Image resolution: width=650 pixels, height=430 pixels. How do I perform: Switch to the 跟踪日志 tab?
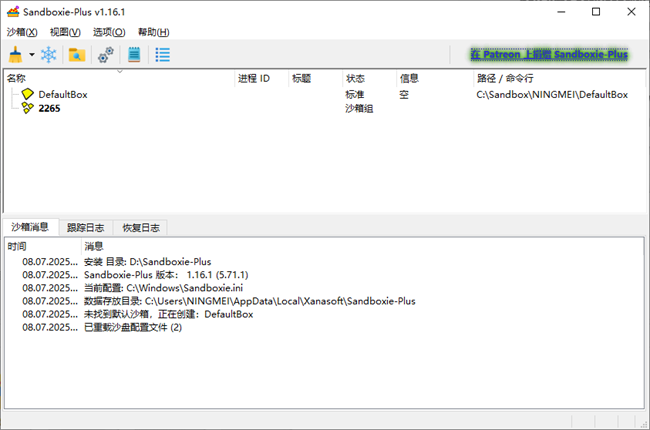(86, 228)
